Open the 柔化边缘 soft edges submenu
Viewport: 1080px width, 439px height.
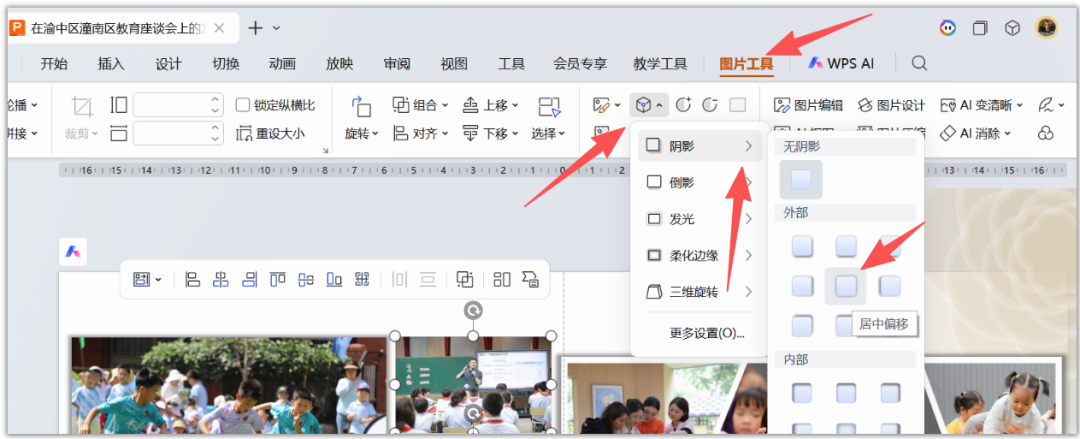700,256
